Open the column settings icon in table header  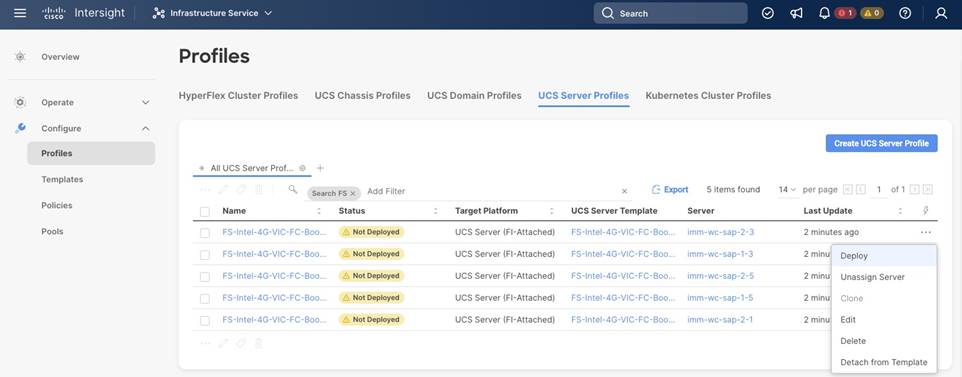tap(926, 211)
